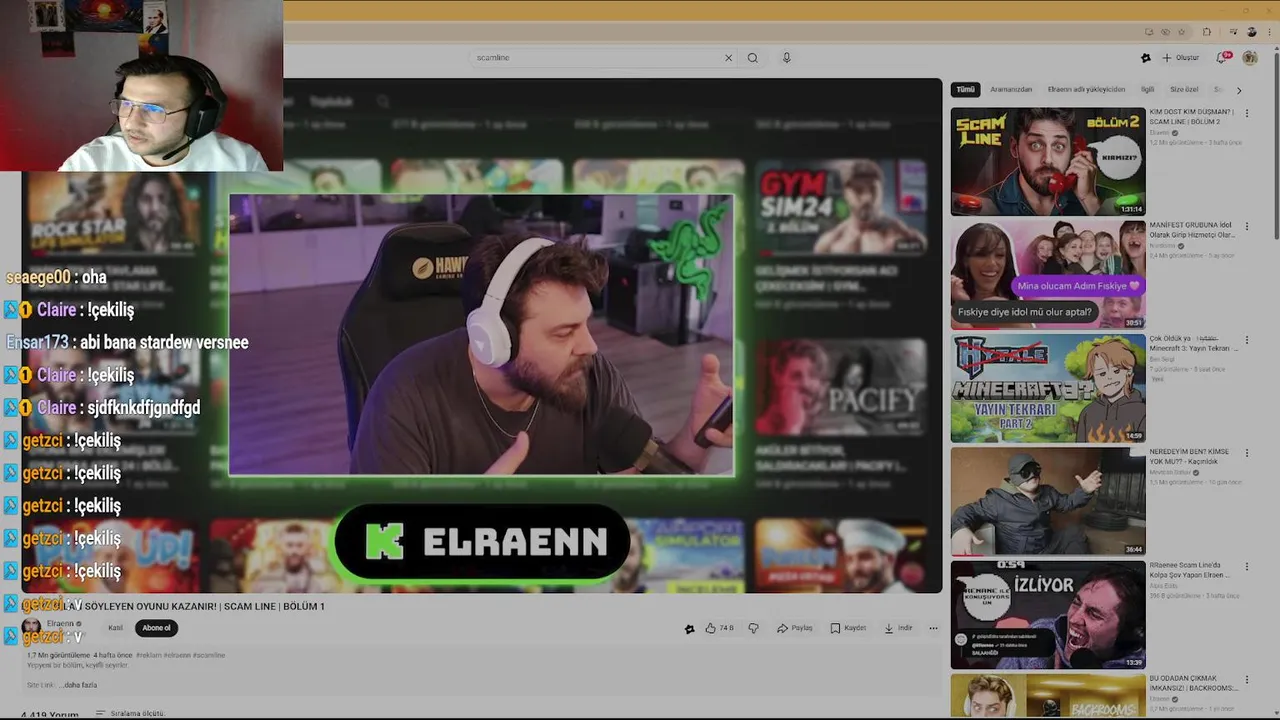This screenshot has height=720, width=1280.
Task: Open options menu for Minecraft 3 video
Action: (x=1247, y=340)
